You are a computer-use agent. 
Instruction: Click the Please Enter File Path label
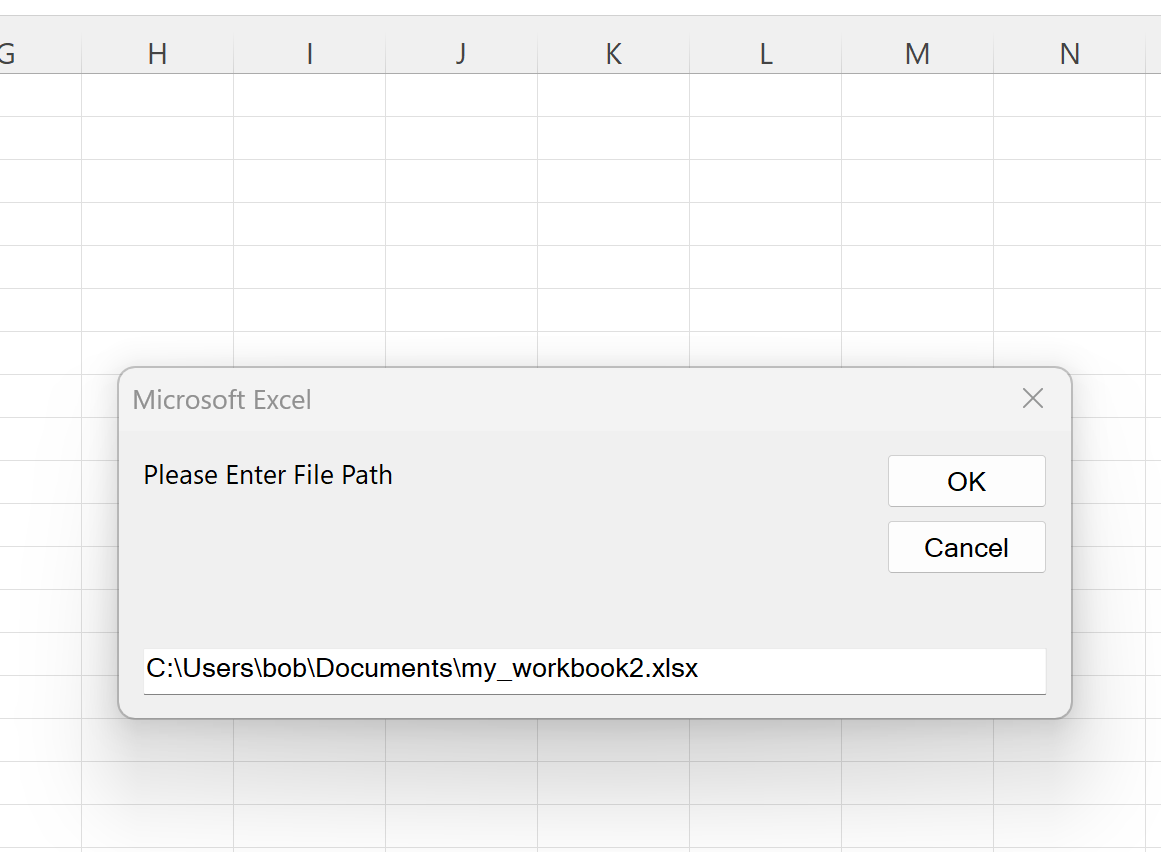(x=267, y=475)
